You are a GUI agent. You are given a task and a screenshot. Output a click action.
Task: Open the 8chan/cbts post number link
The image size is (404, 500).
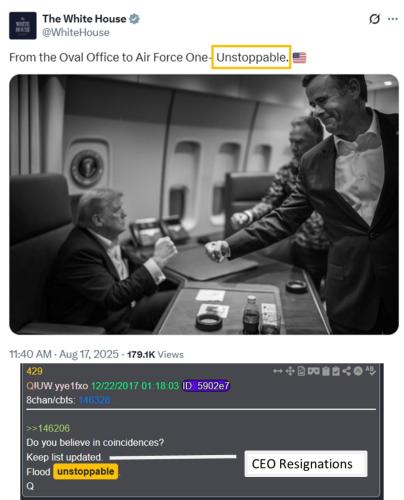94,400
